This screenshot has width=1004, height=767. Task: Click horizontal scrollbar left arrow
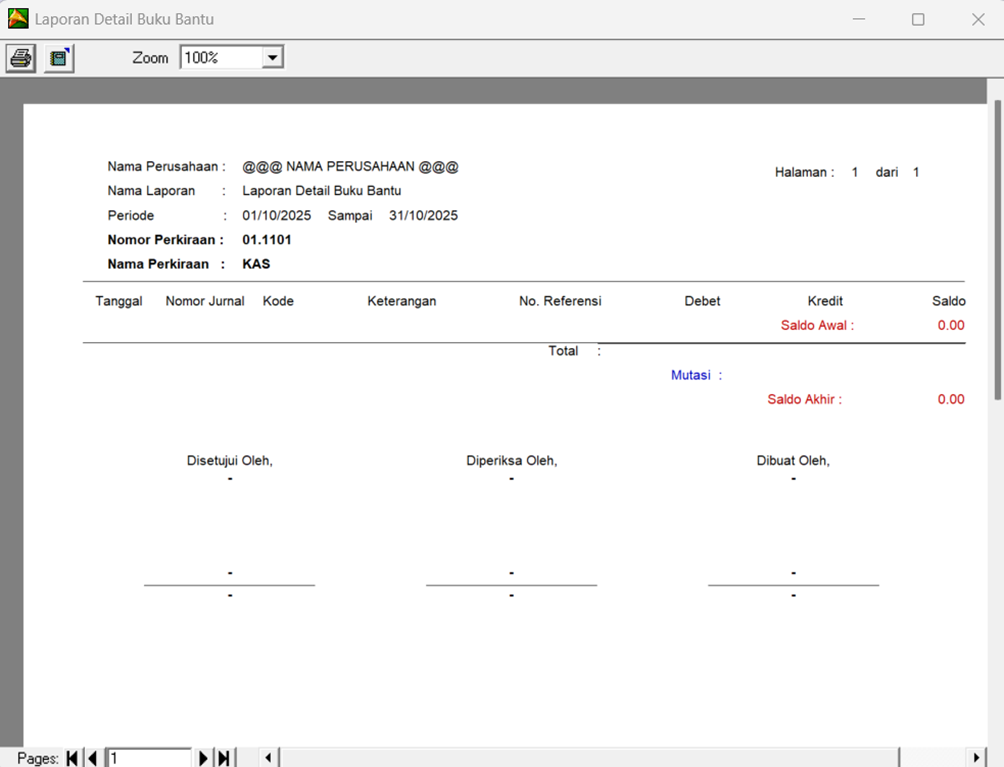[268, 758]
